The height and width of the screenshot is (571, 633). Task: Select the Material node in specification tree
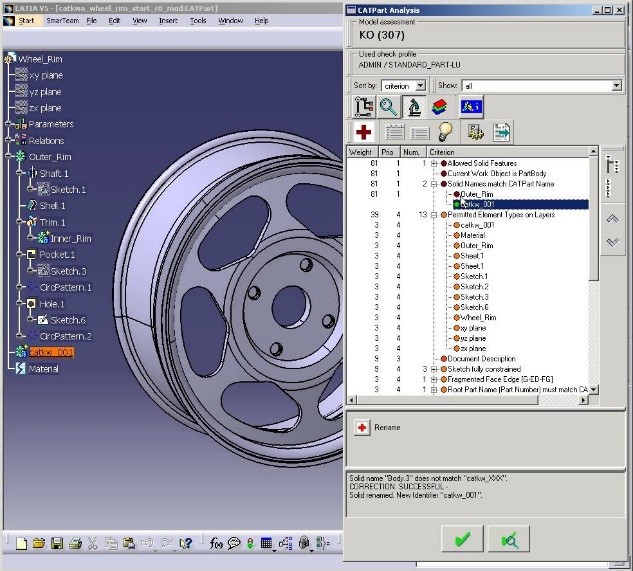click(x=44, y=369)
